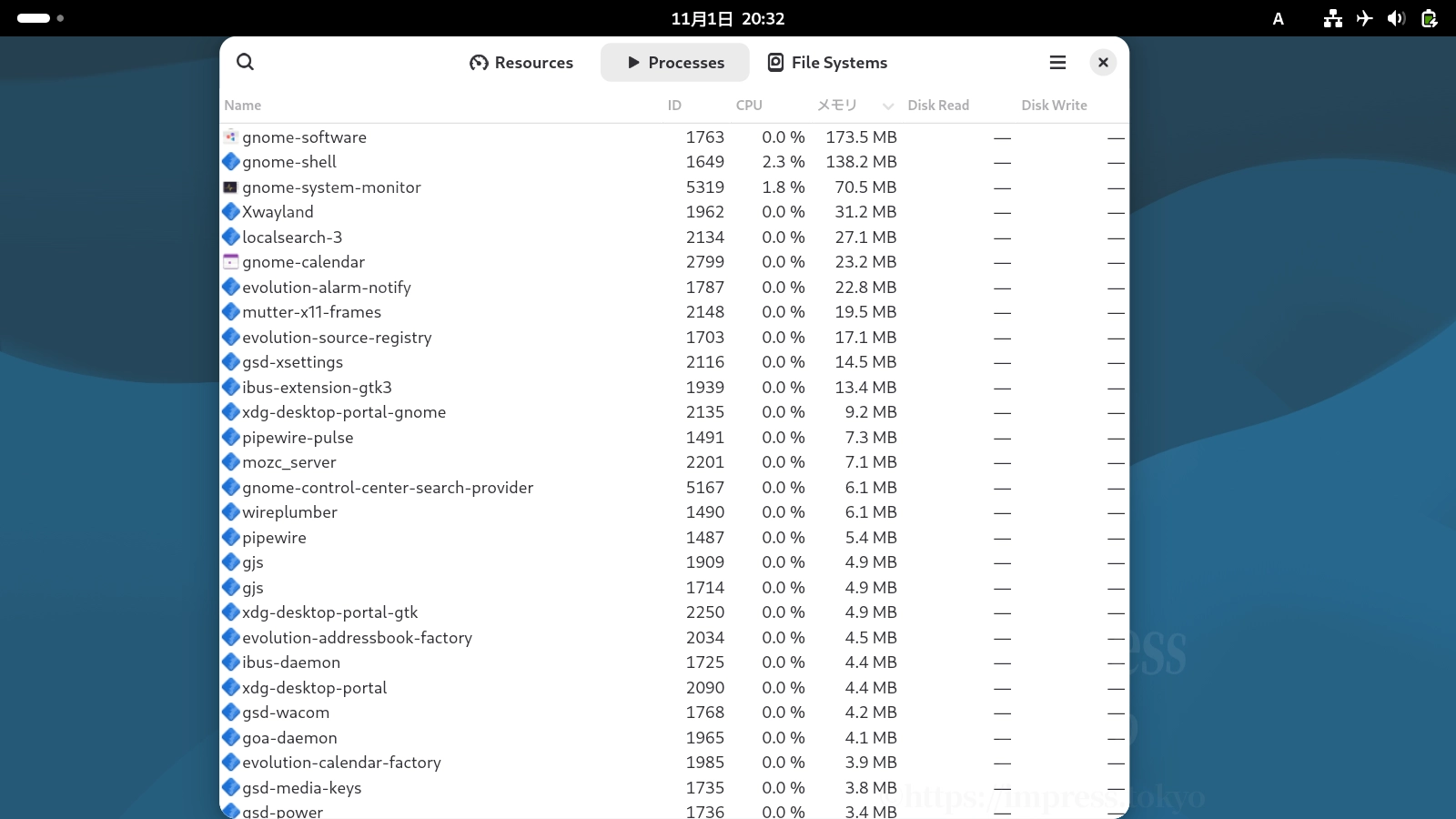This screenshot has width=1456, height=819.
Task: Click the 2.3 % CPU value
Action: tap(784, 162)
